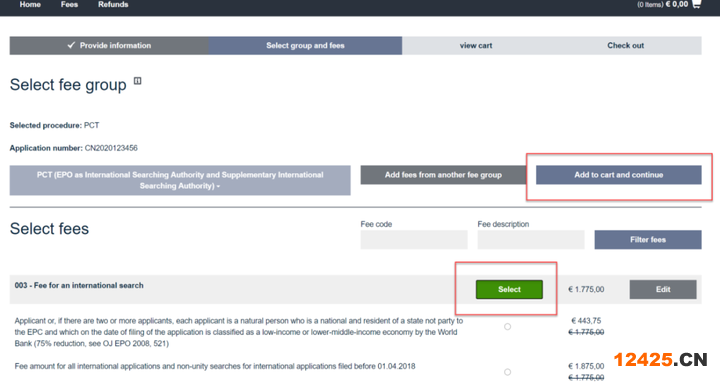Click the Filter fees button
Image resolution: width=720 pixels, height=382 pixels.
point(648,240)
